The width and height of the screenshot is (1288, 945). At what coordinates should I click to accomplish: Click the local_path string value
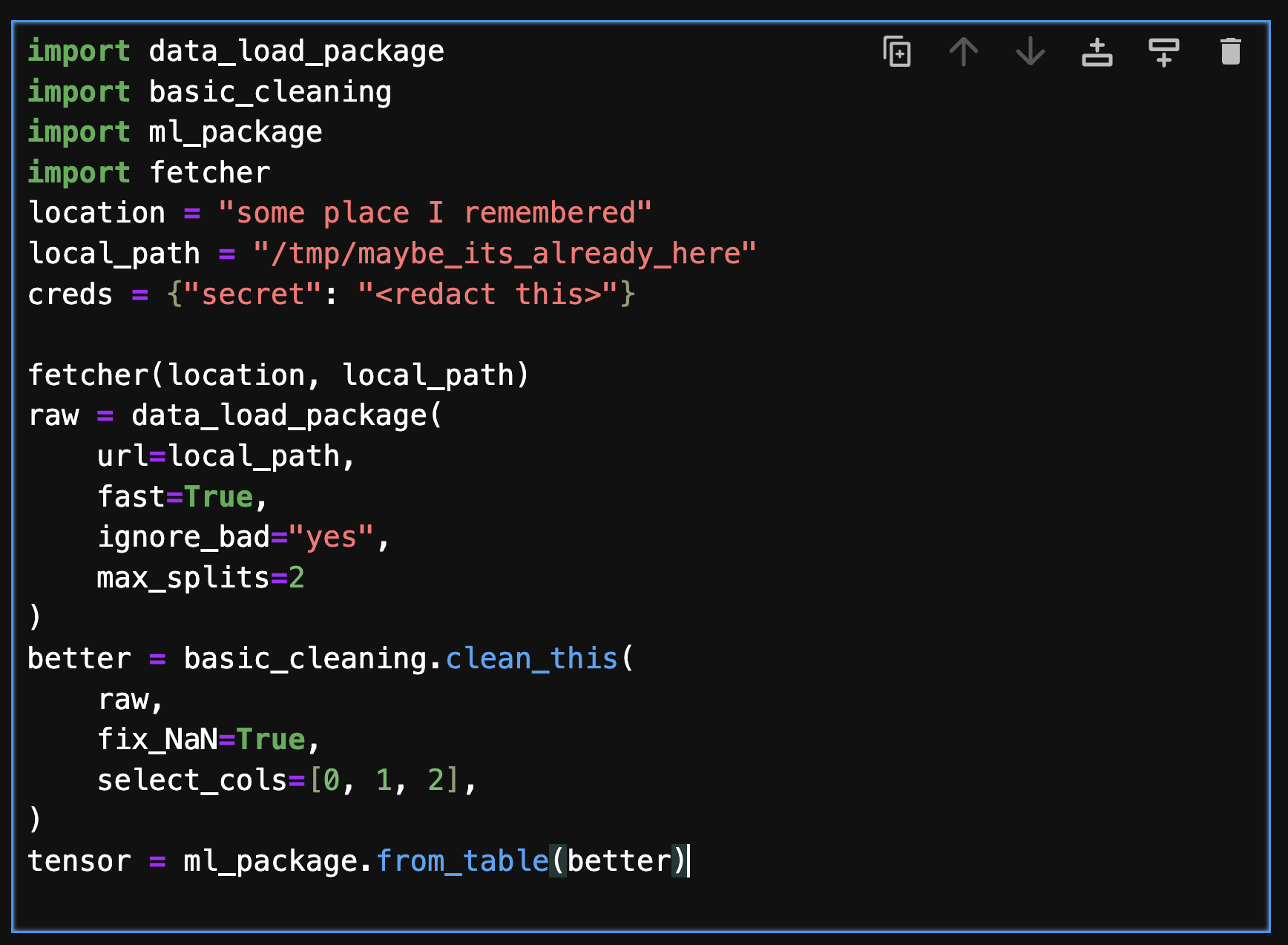(x=505, y=254)
